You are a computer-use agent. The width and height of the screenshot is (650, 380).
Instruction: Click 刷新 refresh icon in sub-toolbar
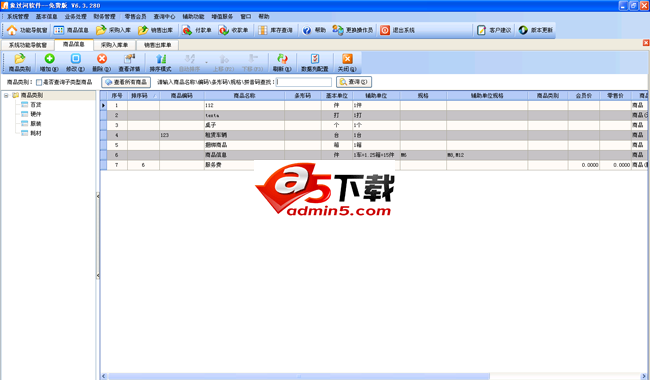(282, 59)
